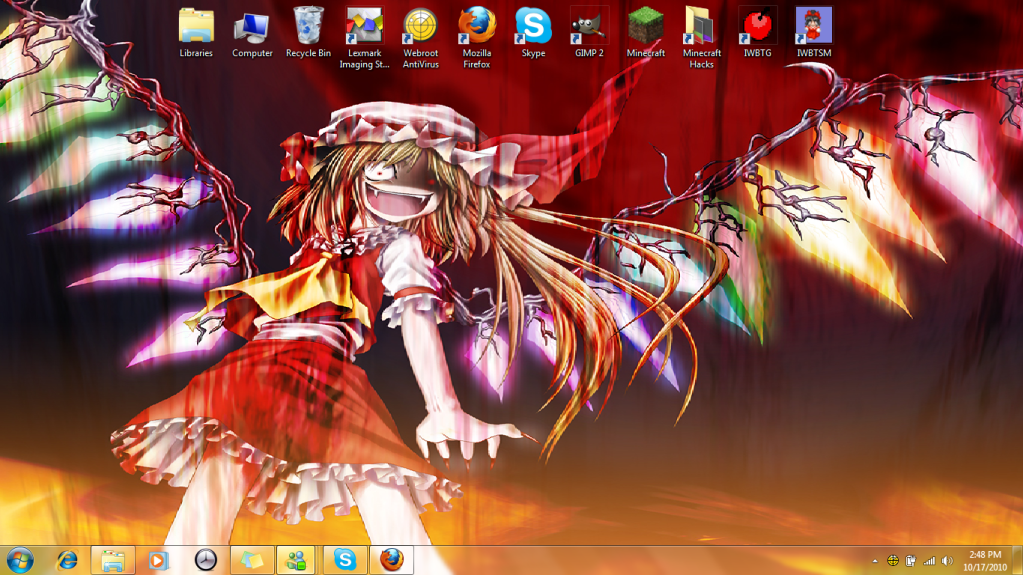Open Sticky Notes from the taskbar
1023x575 pixels.
[x=252, y=560]
